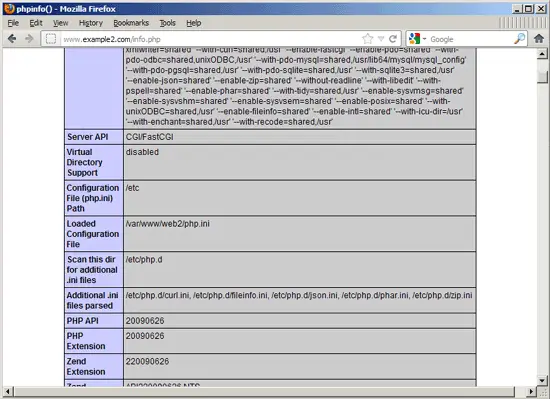The height and width of the screenshot is (399, 550).
Task: Click the 'PHP API' label
Action: point(94,321)
